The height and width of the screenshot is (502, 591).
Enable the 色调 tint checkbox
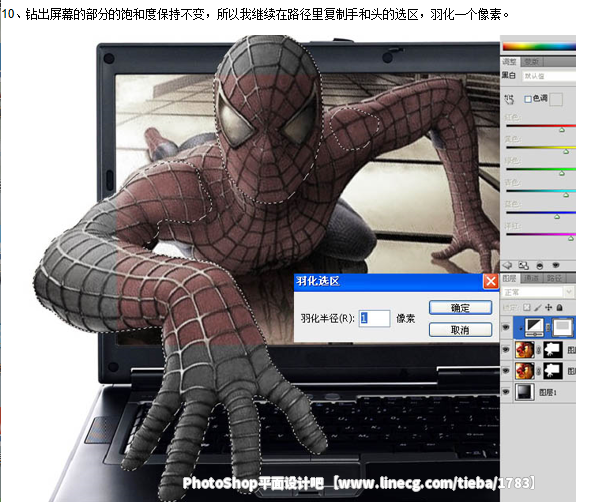[x=528, y=99]
